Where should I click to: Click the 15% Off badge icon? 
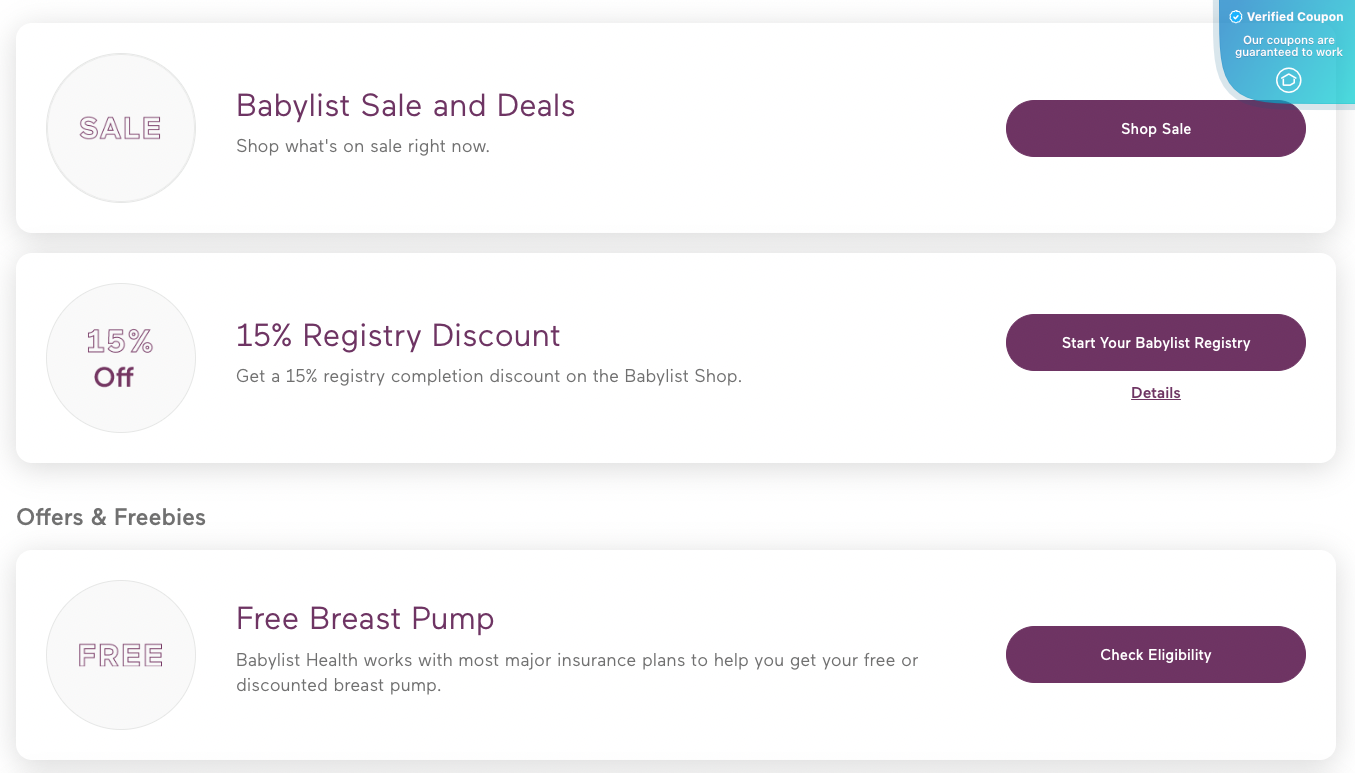coord(120,357)
